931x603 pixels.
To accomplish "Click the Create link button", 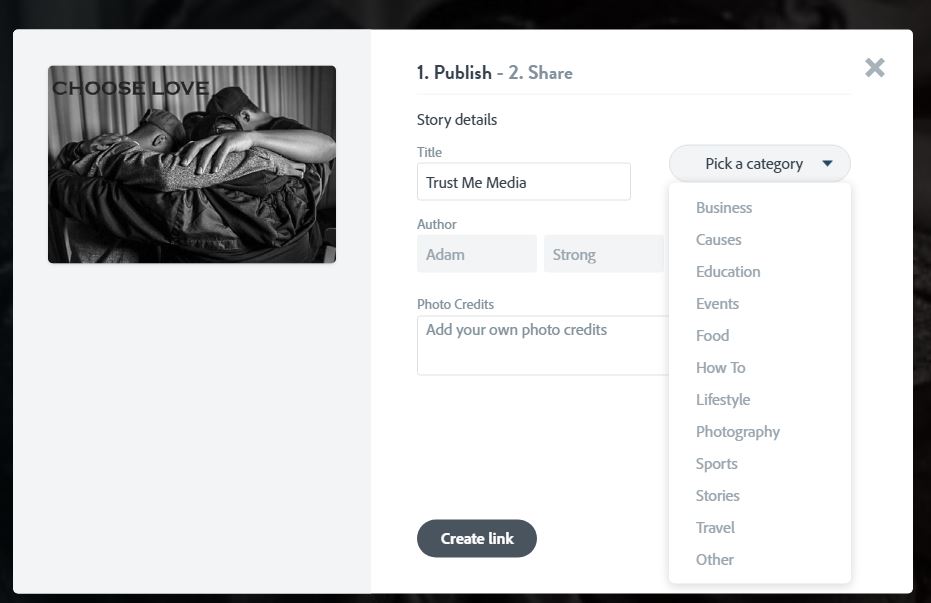I will [x=477, y=538].
